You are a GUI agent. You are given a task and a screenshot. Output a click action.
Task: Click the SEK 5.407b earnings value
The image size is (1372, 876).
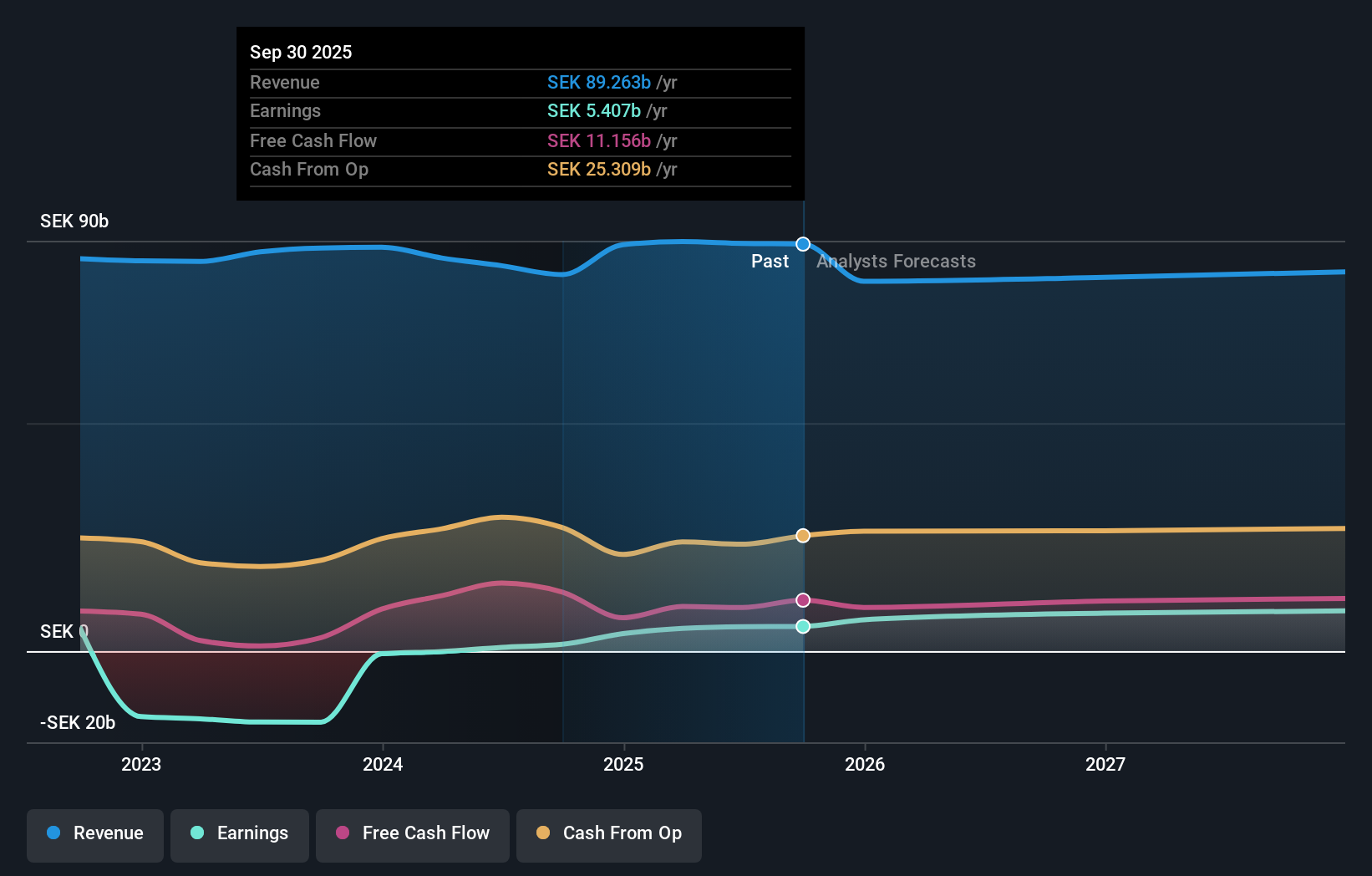click(593, 110)
